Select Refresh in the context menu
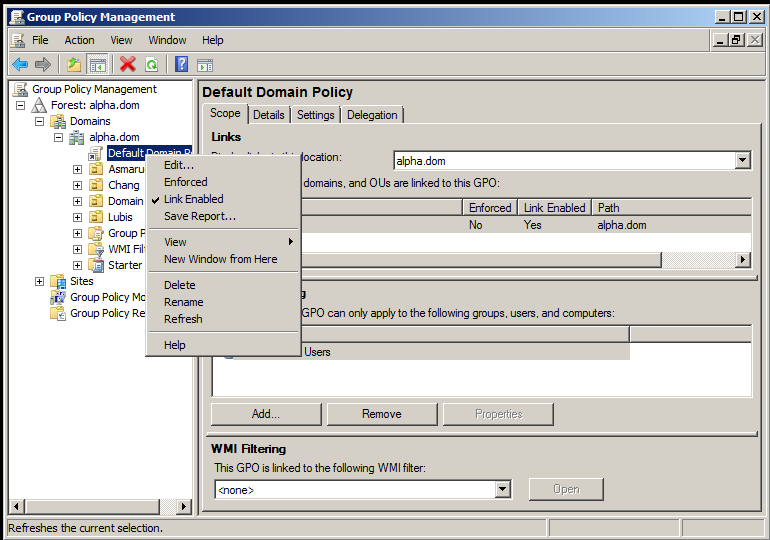The height and width of the screenshot is (540, 770). tap(223, 319)
